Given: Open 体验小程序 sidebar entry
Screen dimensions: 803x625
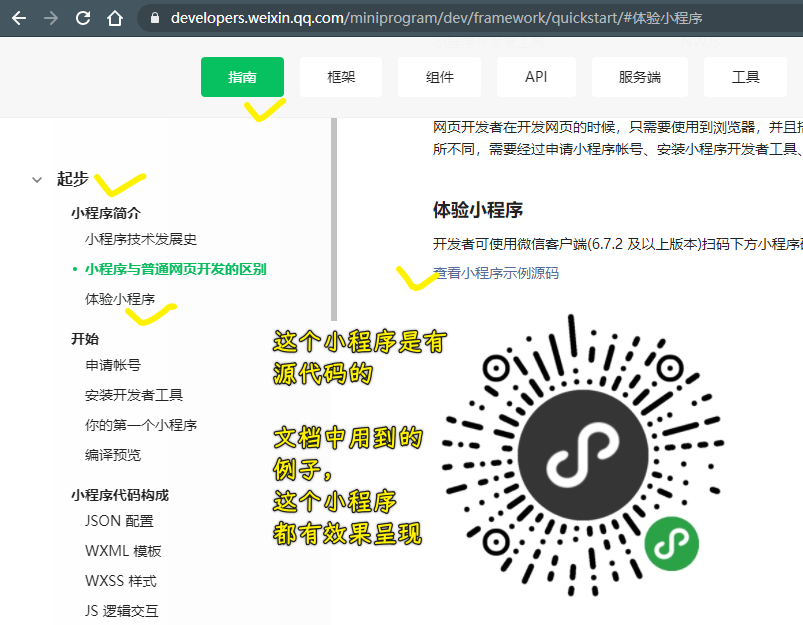Looking at the screenshot, I should [120, 299].
